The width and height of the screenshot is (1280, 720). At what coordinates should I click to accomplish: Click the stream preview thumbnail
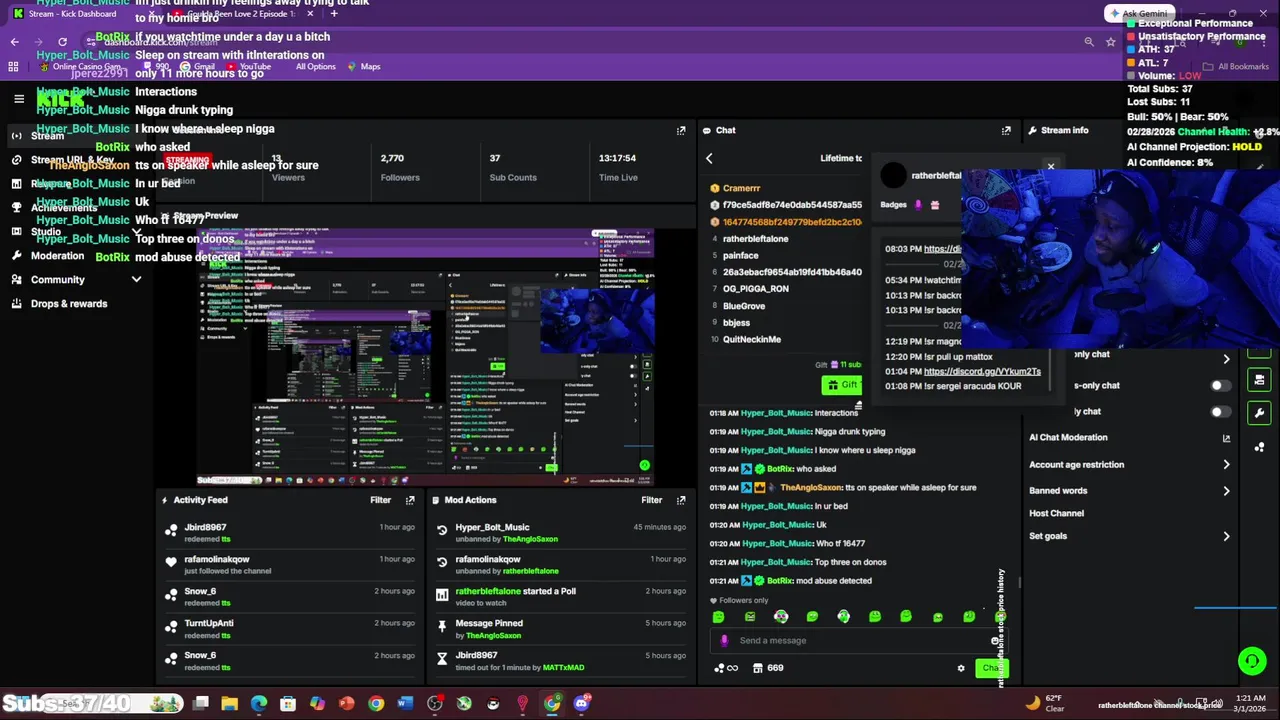[425, 357]
